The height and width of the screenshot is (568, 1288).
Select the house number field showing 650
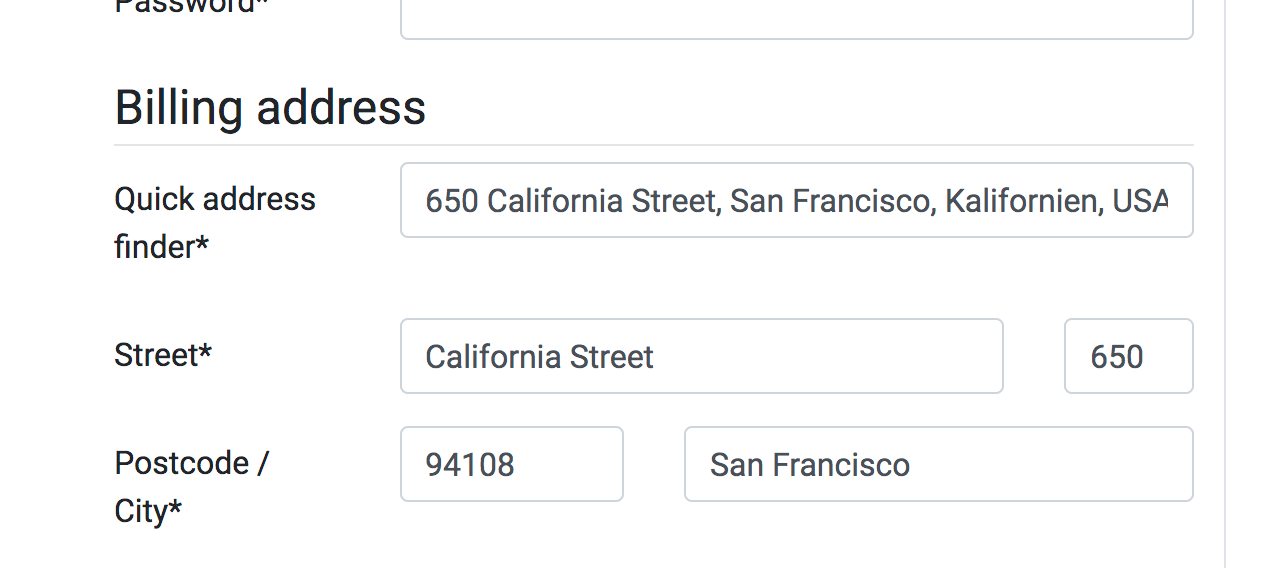(1127, 356)
